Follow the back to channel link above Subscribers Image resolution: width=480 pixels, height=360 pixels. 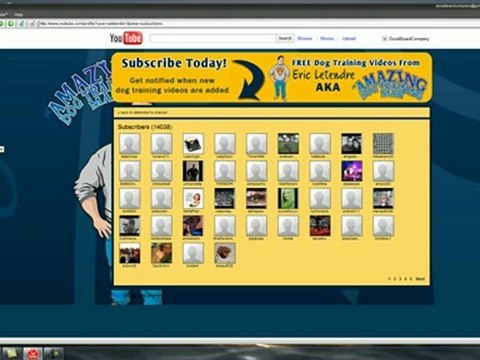(x=142, y=112)
